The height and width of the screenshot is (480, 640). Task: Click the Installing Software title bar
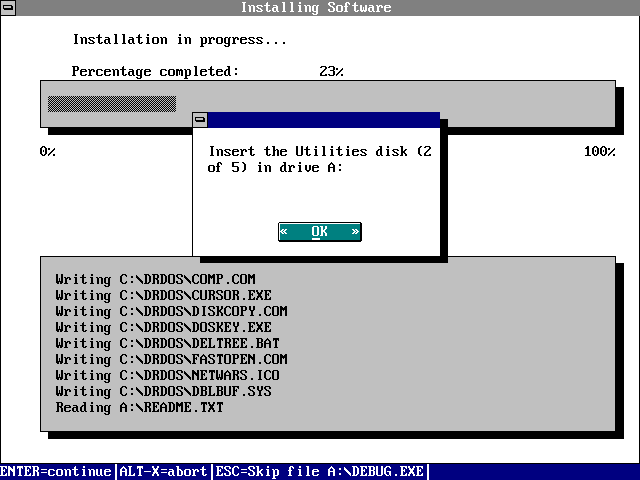point(316,8)
